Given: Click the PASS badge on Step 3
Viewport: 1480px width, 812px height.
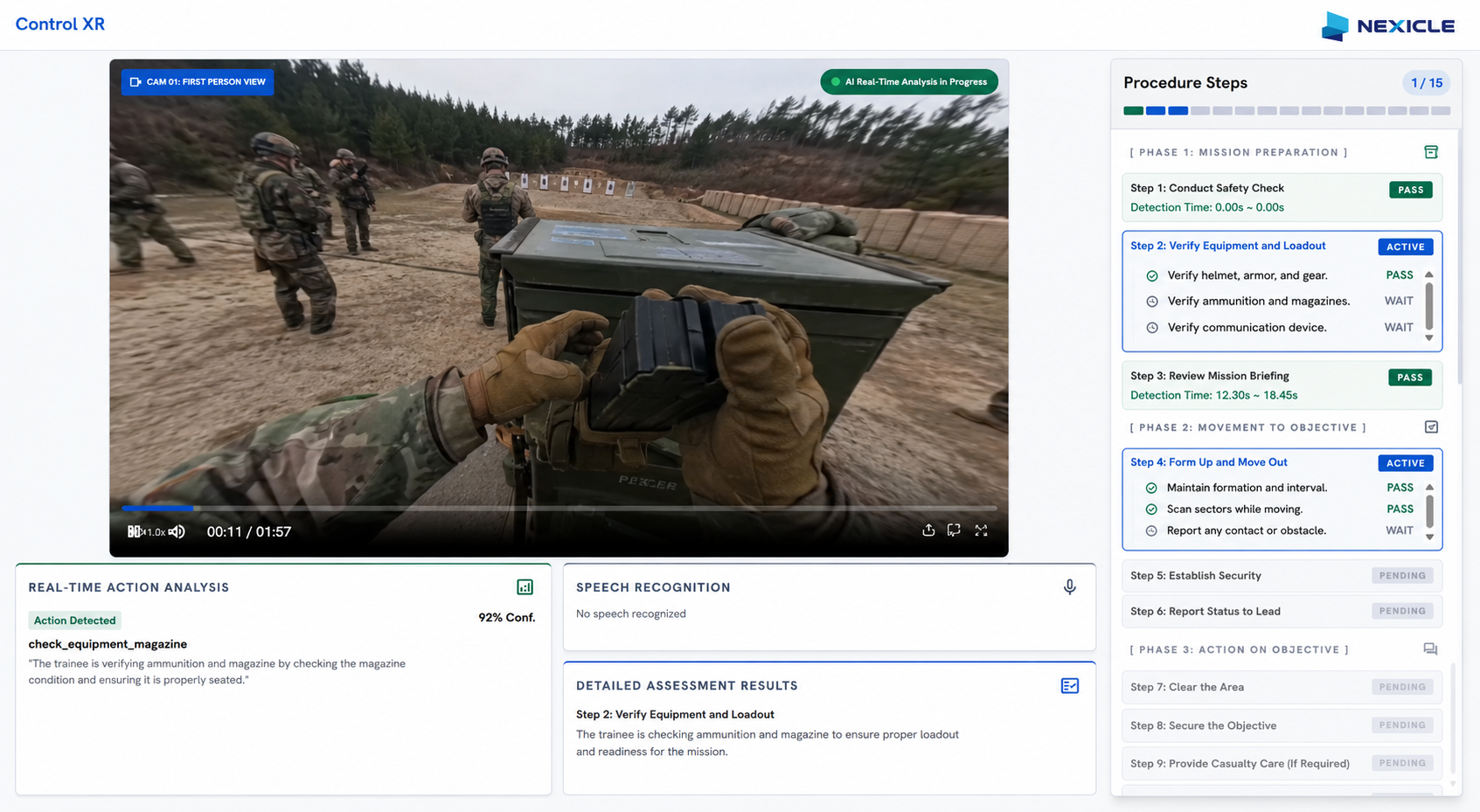Looking at the screenshot, I should pyautogui.click(x=1410, y=378).
